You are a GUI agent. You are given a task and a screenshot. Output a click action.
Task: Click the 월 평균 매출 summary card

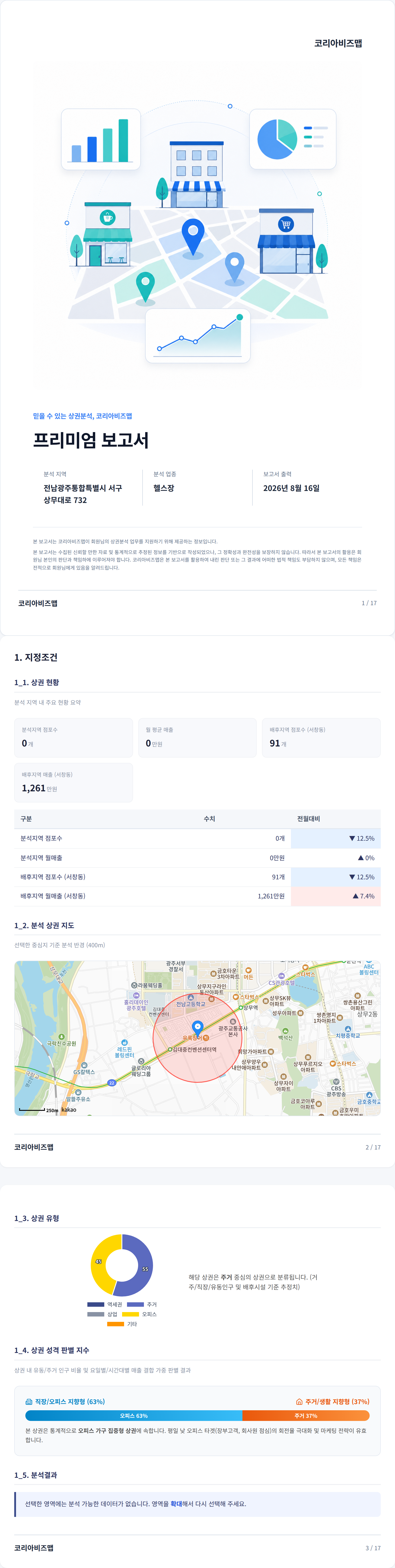(x=197, y=738)
